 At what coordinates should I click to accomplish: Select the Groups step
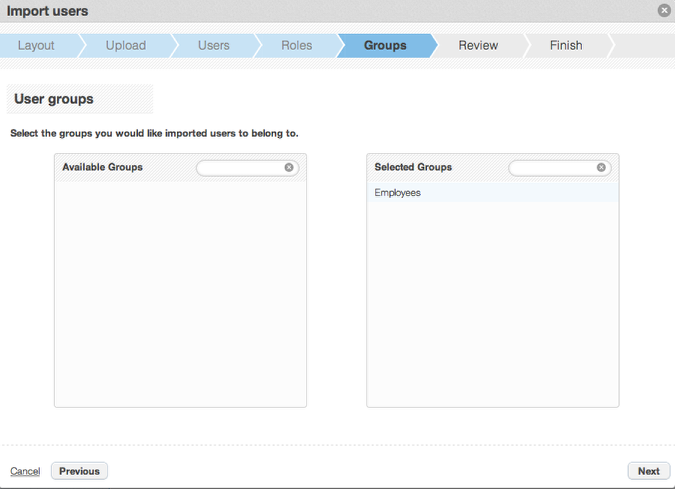(x=385, y=46)
